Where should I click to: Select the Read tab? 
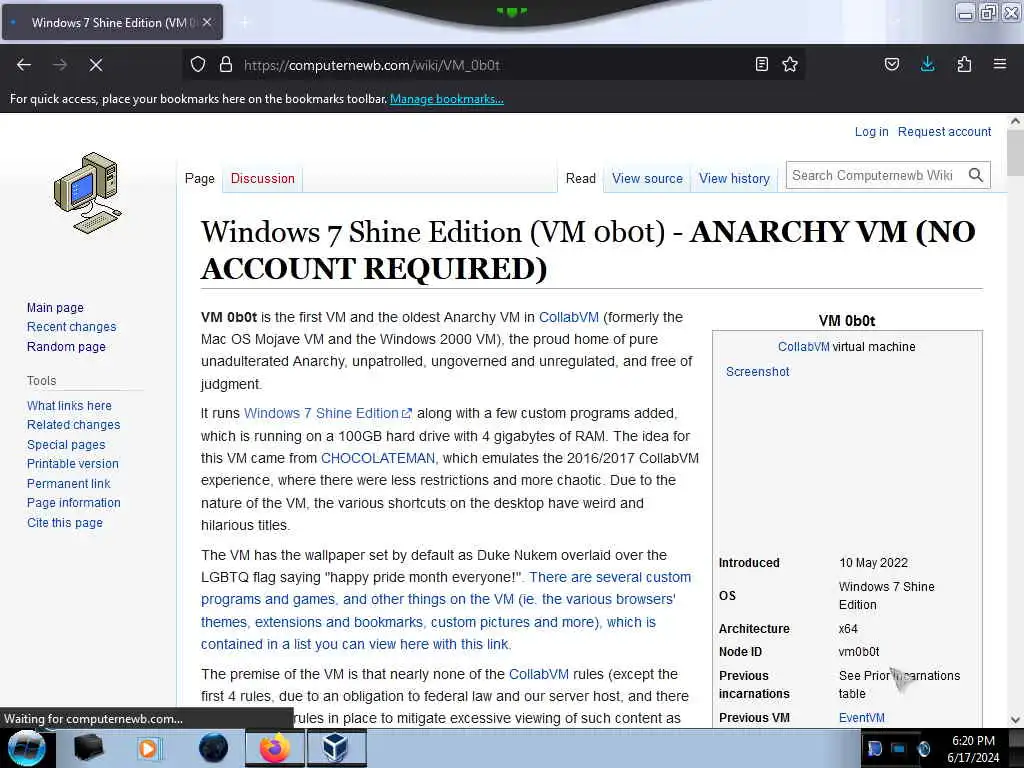(581, 178)
